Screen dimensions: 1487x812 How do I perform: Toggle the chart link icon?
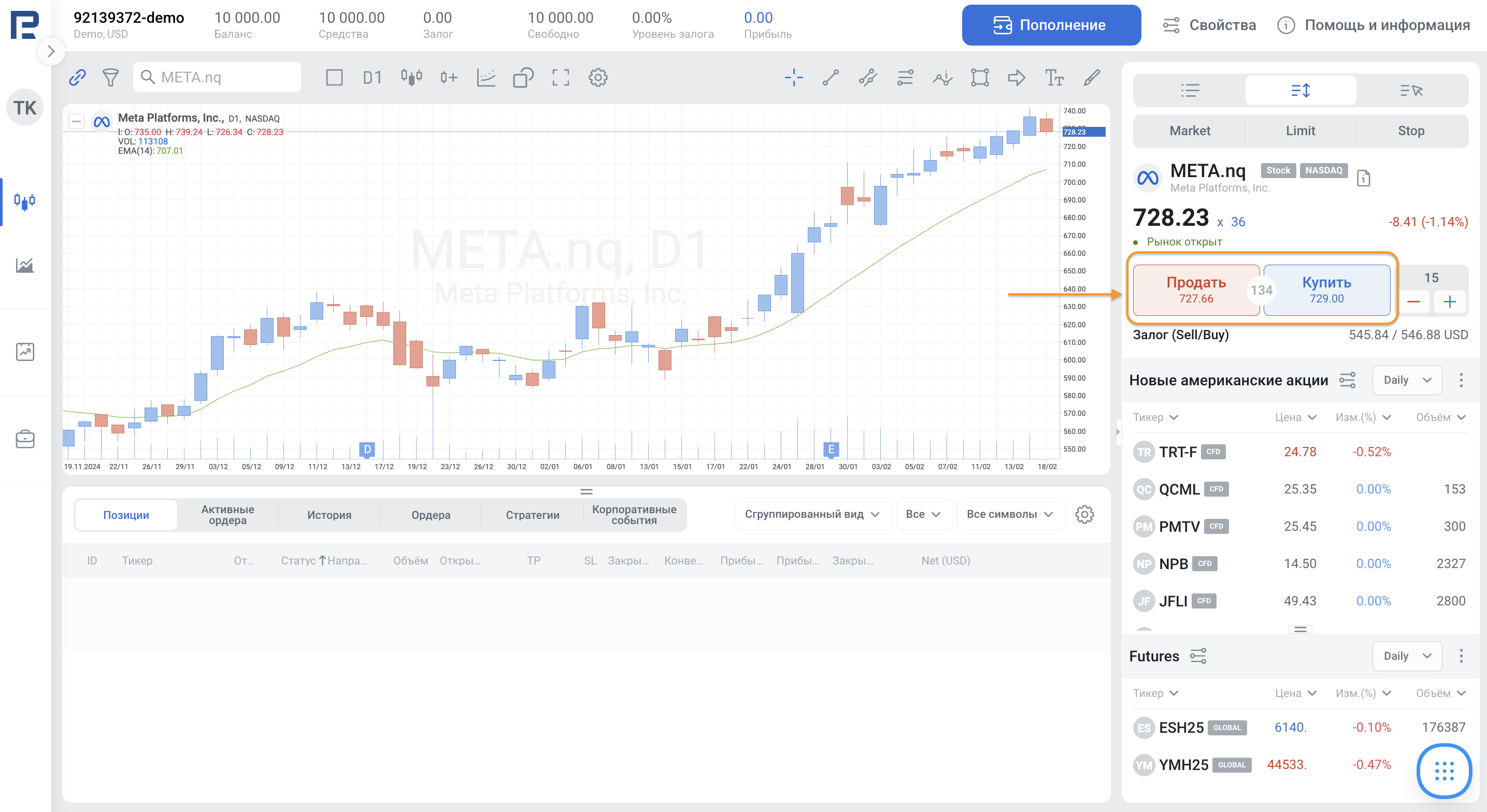[x=77, y=77]
